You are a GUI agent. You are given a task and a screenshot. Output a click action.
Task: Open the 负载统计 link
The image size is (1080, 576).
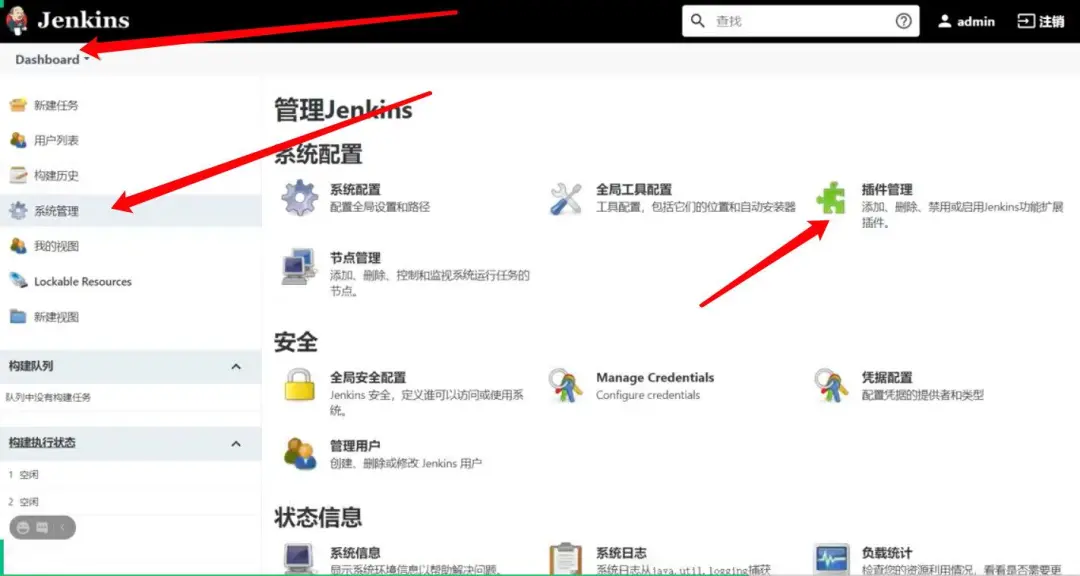click(x=887, y=553)
